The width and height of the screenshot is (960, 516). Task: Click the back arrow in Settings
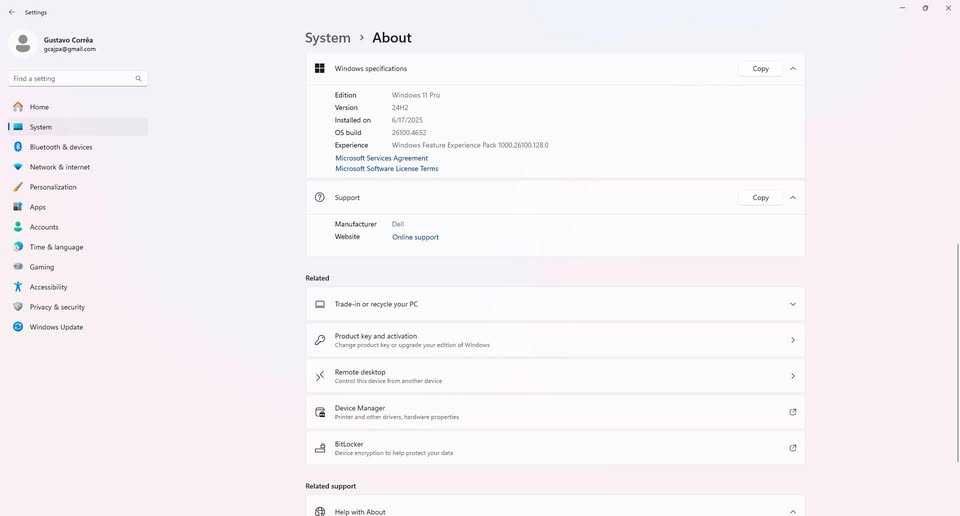(12, 12)
